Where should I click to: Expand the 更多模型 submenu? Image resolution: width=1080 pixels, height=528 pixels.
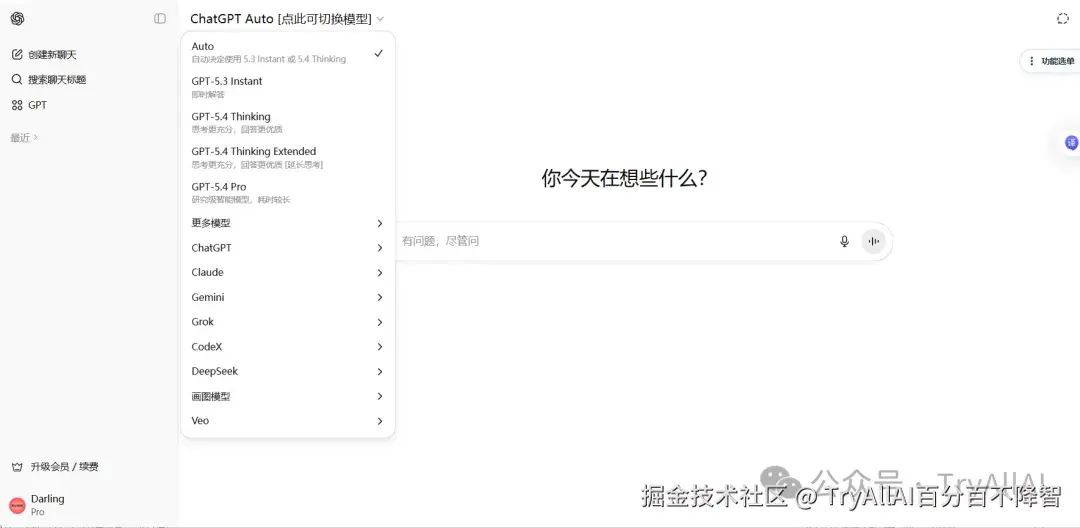coord(287,223)
